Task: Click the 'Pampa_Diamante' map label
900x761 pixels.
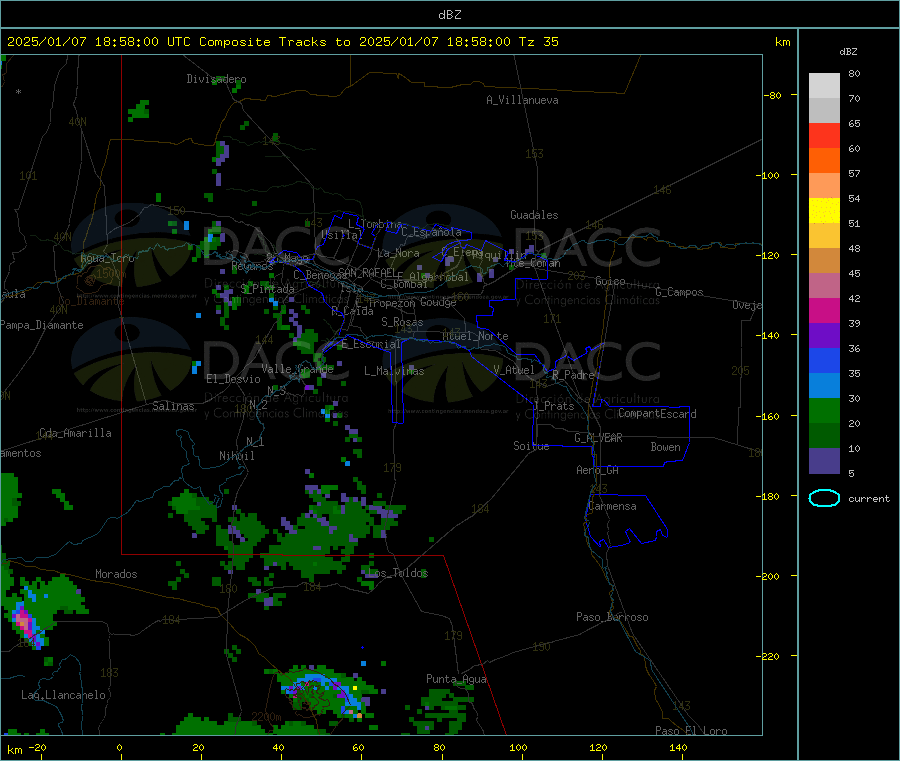Action: coord(42,325)
